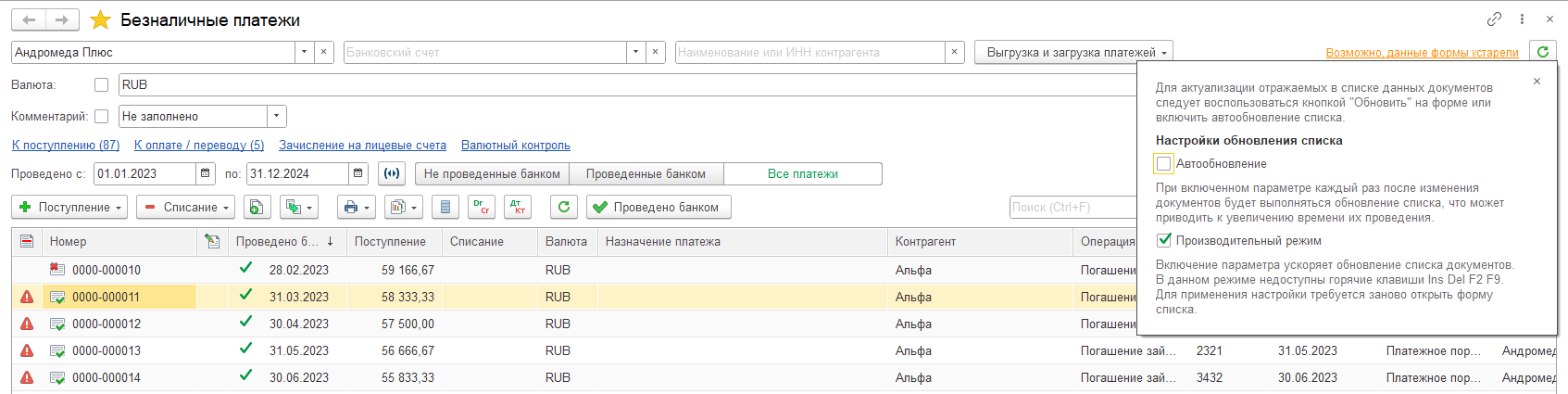Click the copy document icon

256,207
